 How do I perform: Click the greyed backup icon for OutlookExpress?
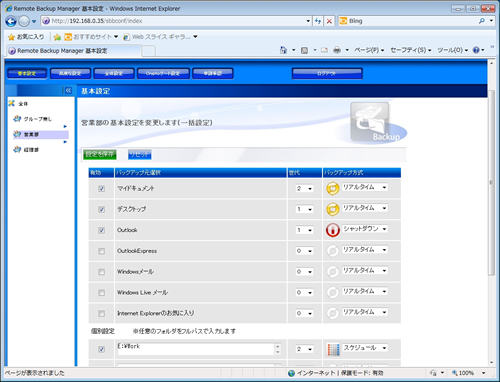coord(332,251)
